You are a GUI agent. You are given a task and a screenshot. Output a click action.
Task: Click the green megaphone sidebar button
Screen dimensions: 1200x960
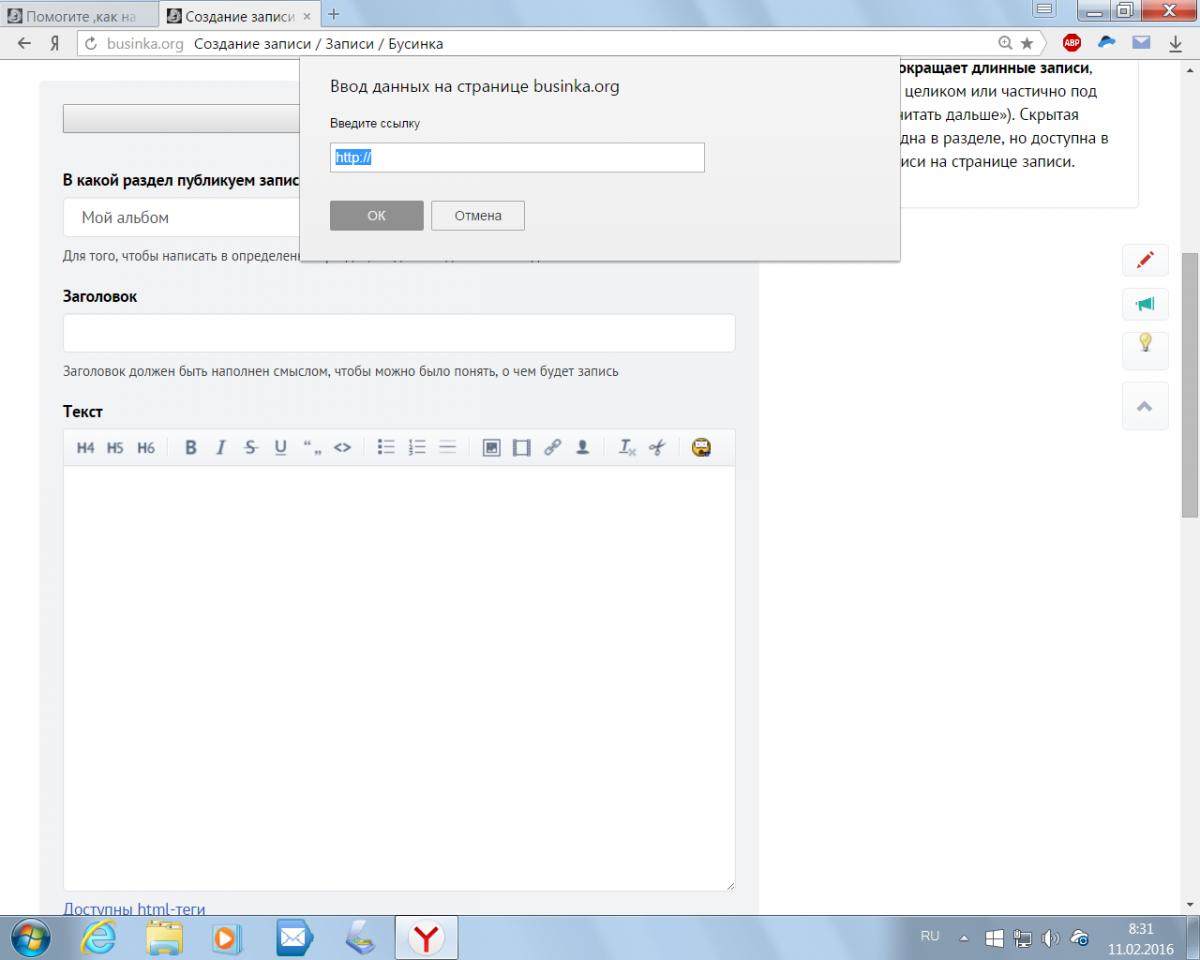[1145, 304]
